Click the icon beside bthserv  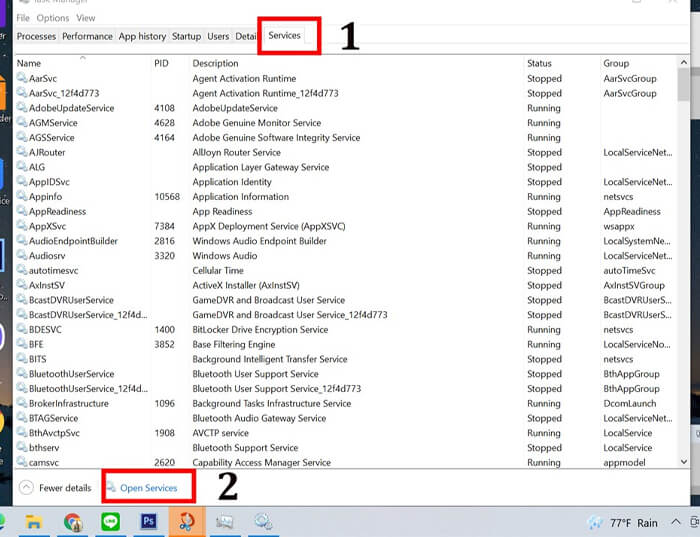21,447
